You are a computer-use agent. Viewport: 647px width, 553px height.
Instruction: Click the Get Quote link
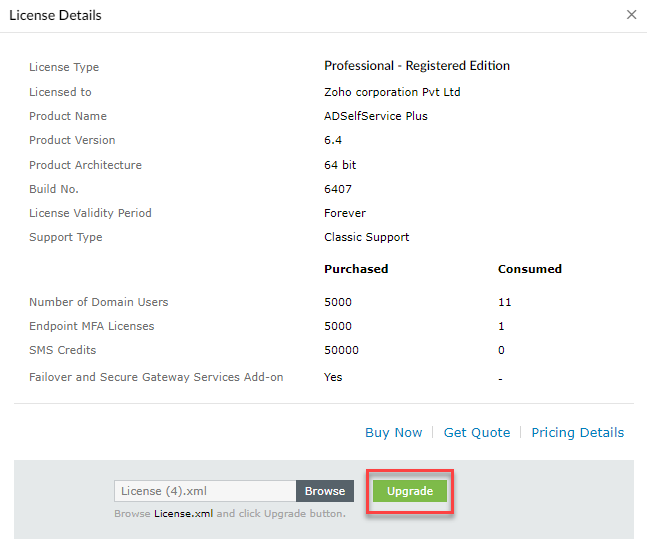[x=477, y=433]
